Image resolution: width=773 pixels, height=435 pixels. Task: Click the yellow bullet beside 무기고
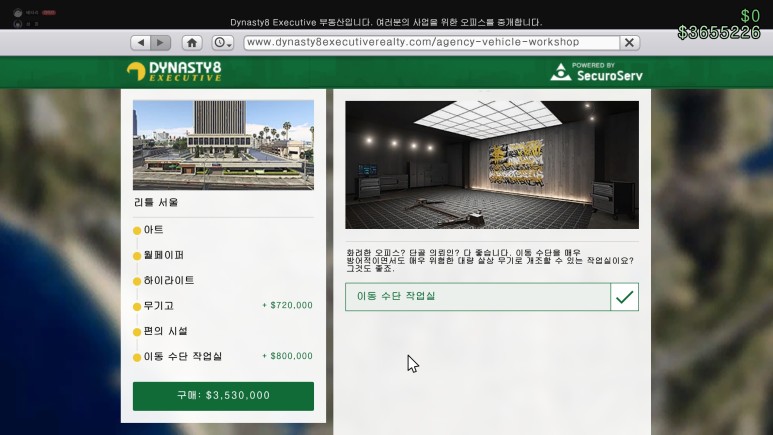[137, 307]
